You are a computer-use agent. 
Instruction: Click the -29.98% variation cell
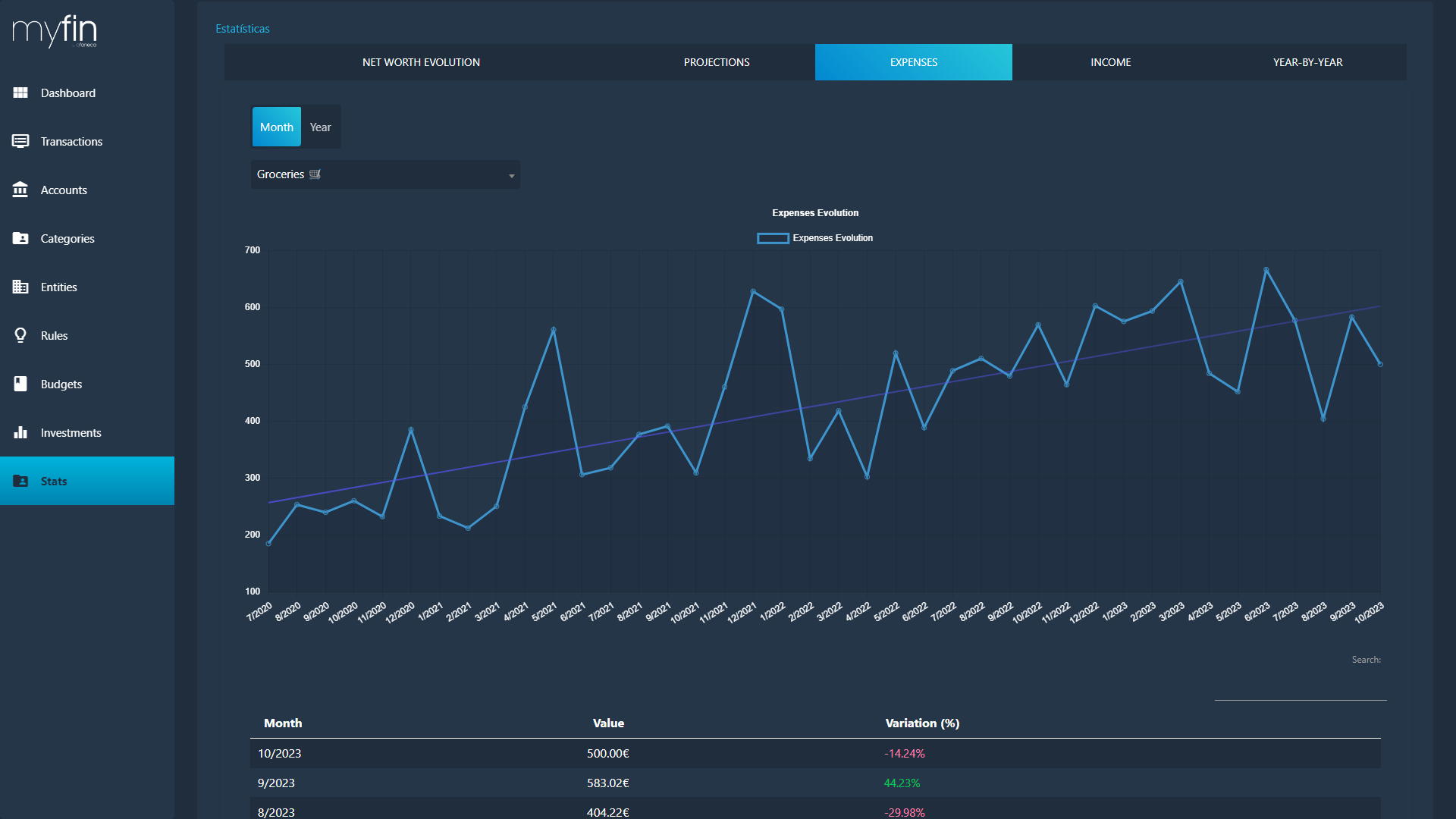(904, 812)
